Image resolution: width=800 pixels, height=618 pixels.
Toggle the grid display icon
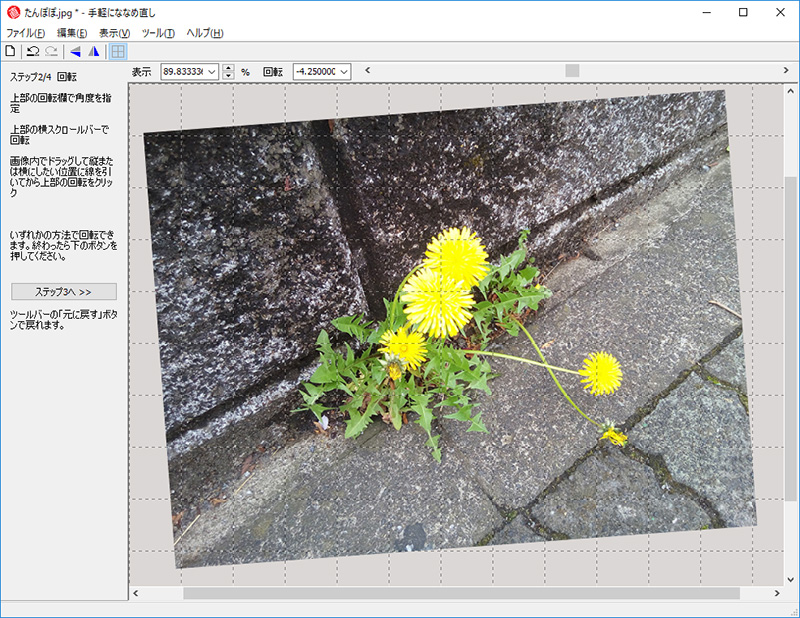118,51
